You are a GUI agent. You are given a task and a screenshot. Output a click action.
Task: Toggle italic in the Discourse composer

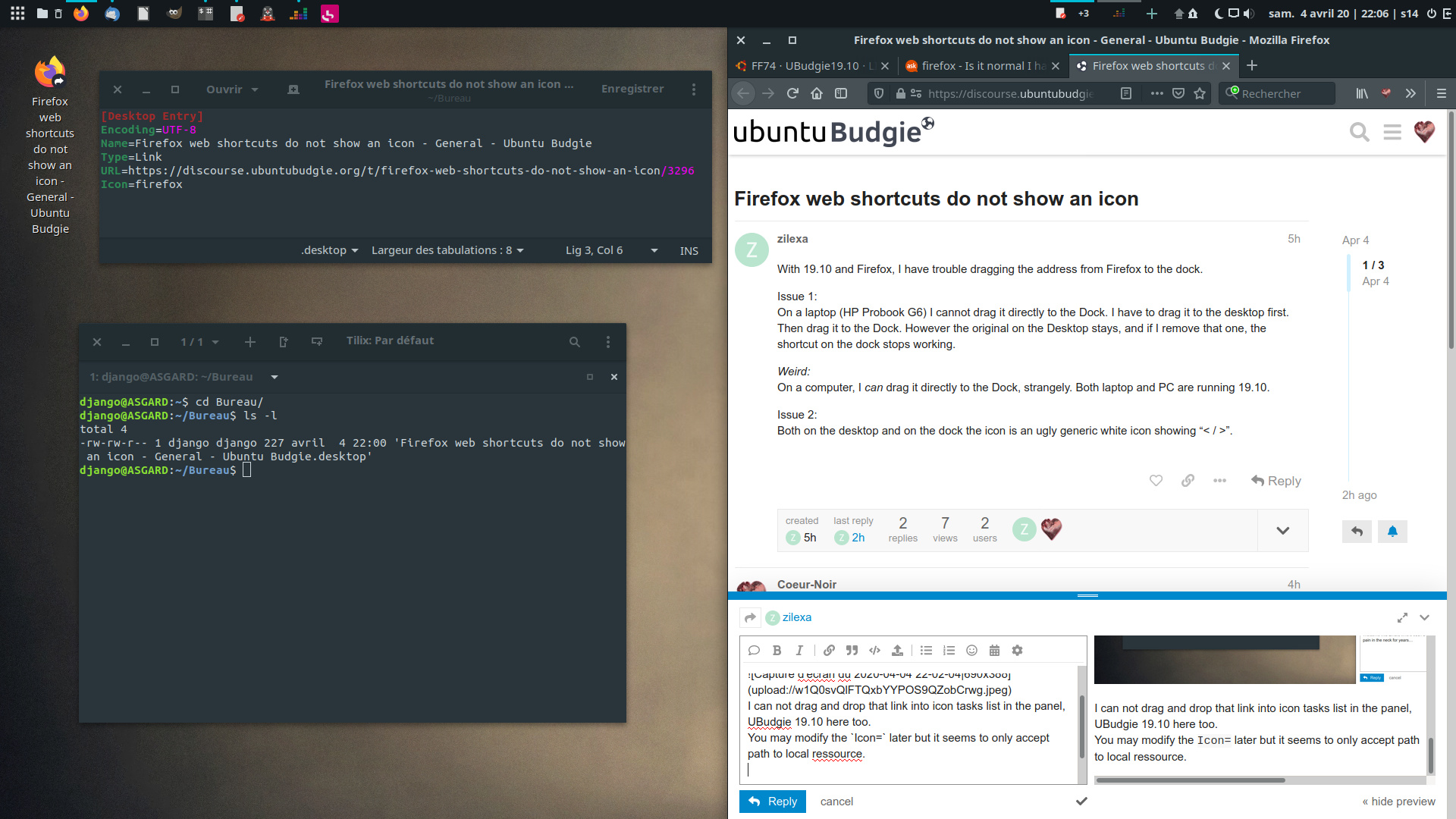pos(799,651)
